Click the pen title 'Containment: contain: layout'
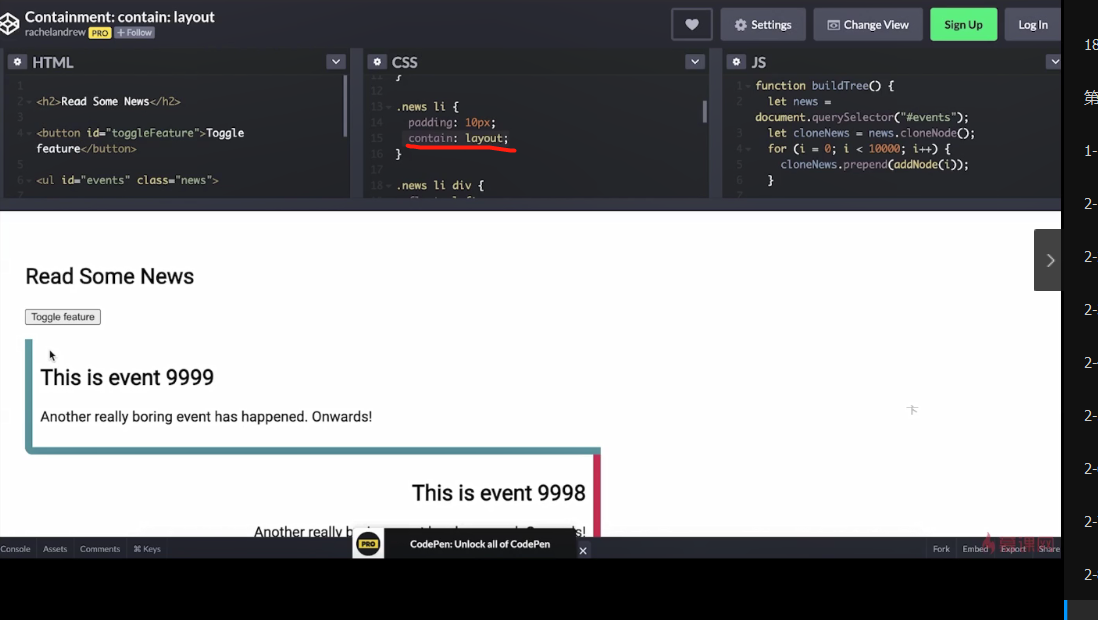1098x620 pixels. [x=120, y=17]
